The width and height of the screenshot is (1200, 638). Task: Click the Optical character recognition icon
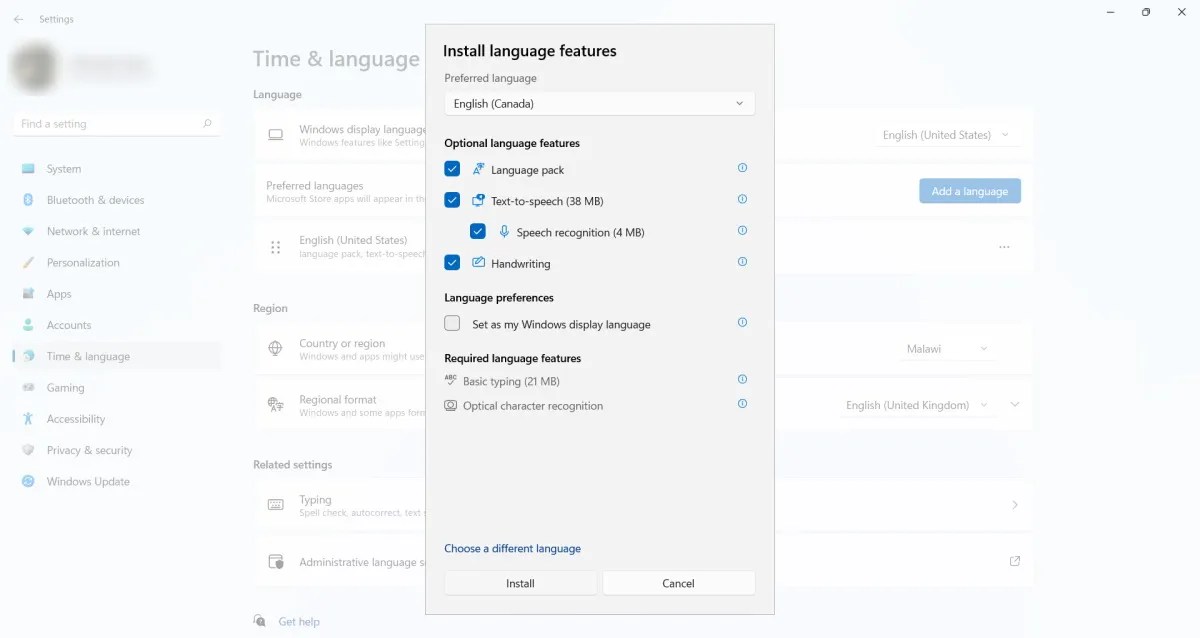click(x=452, y=405)
